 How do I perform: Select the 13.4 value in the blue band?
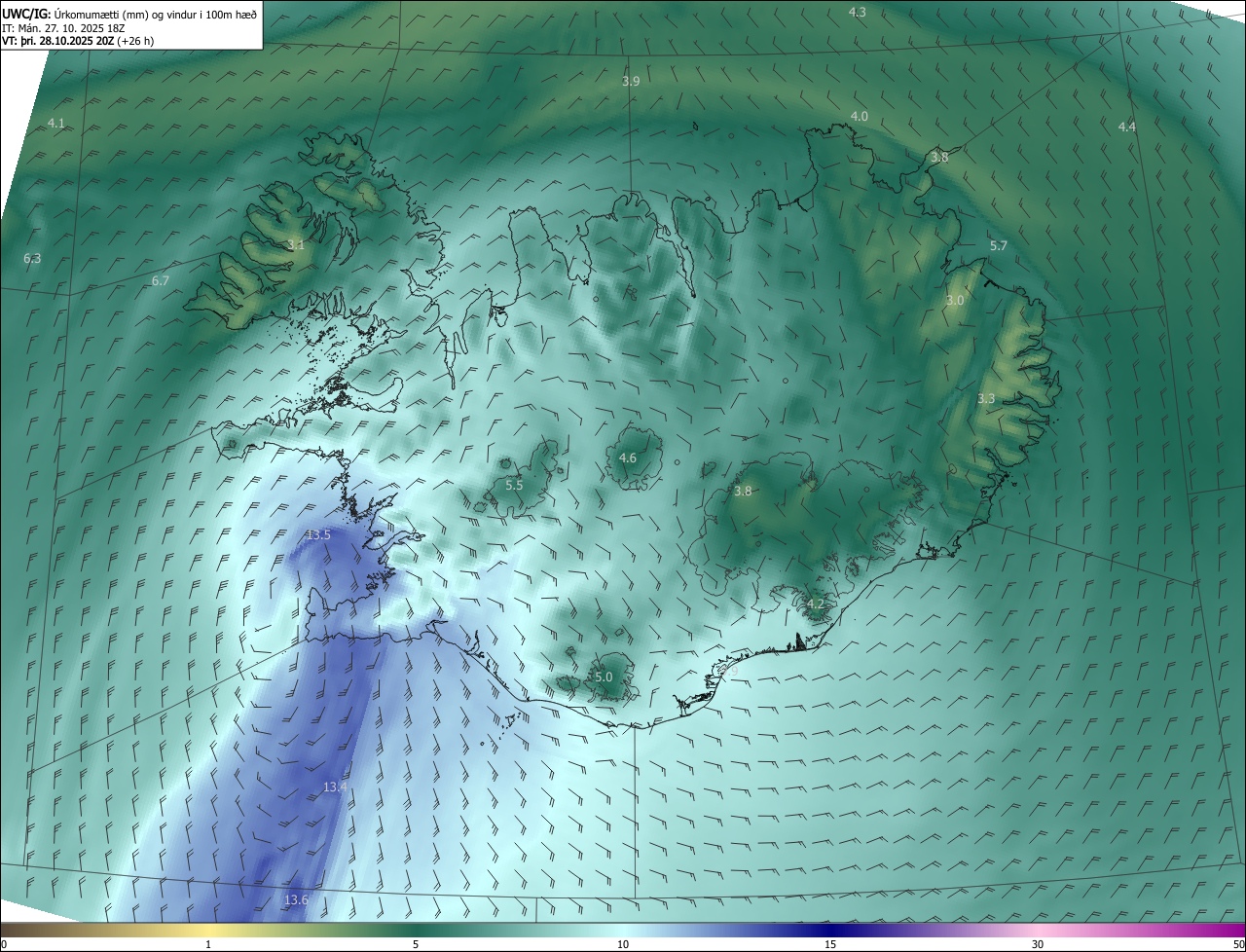pyautogui.click(x=335, y=787)
